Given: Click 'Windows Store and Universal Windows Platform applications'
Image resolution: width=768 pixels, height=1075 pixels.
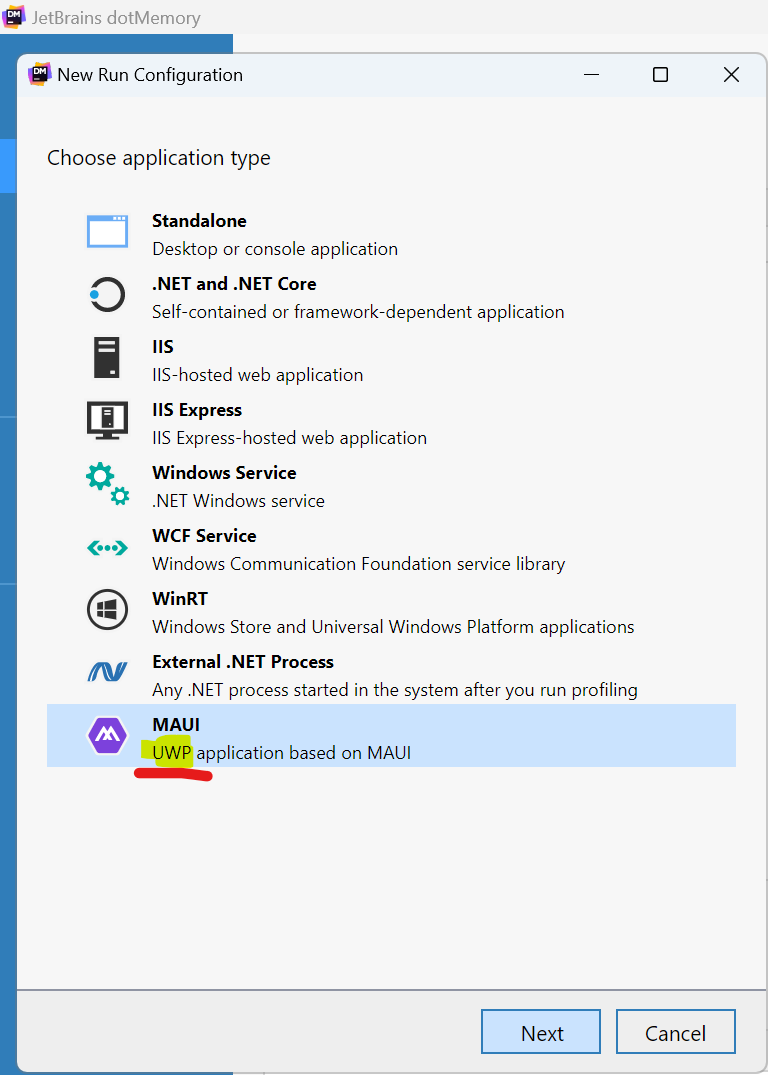Looking at the screenshot, I should [393, 627].
